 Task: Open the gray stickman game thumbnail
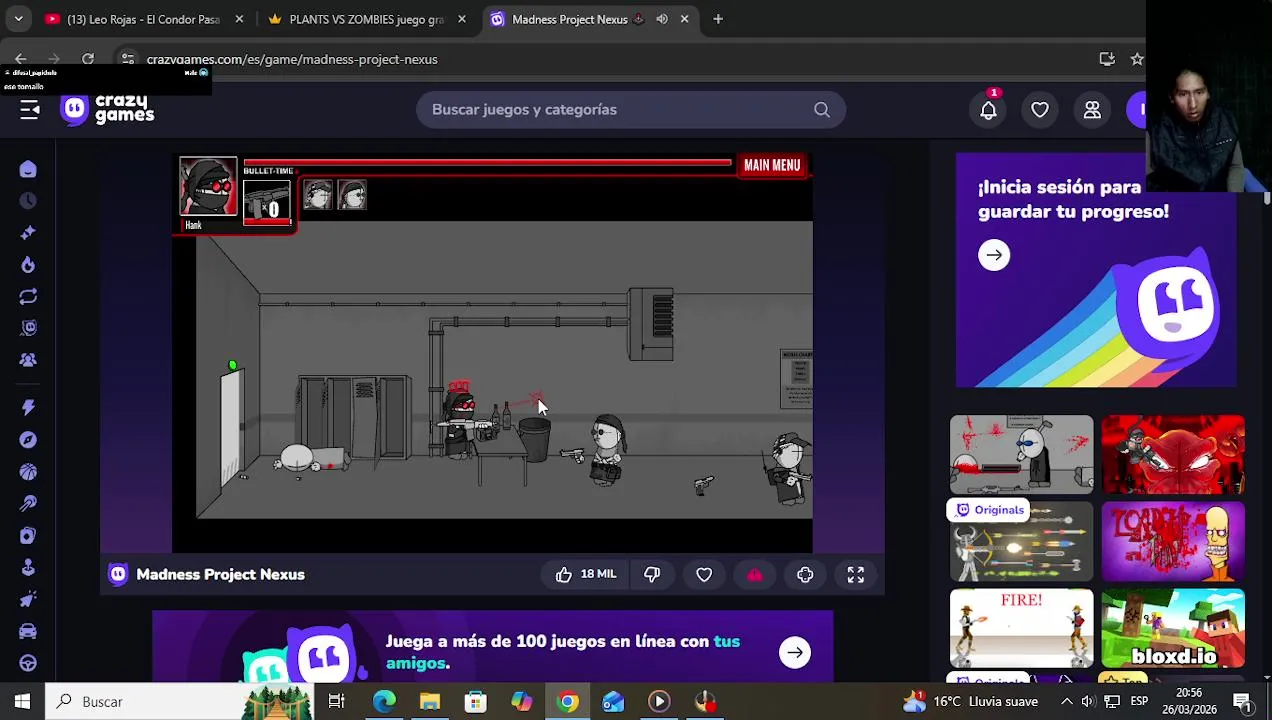point(1021,454)
